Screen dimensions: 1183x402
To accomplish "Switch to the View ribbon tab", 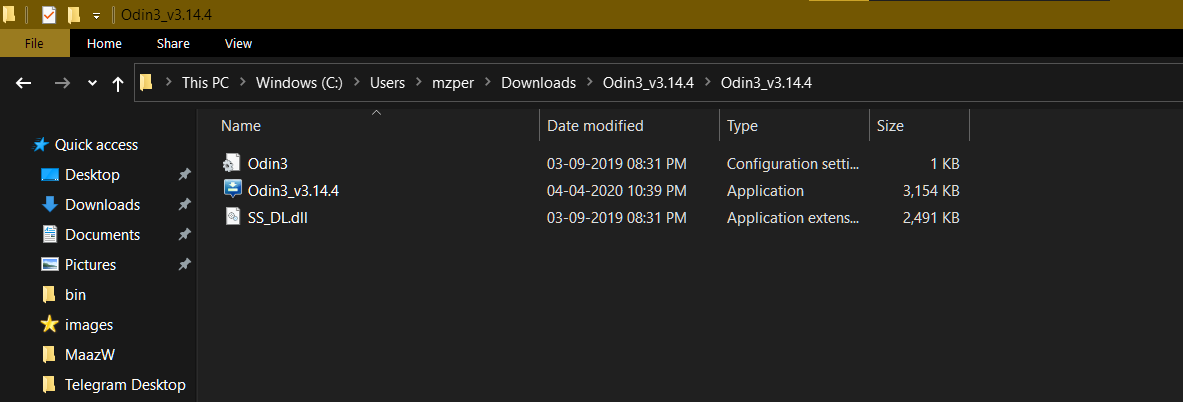I will (x=238, y=43).
